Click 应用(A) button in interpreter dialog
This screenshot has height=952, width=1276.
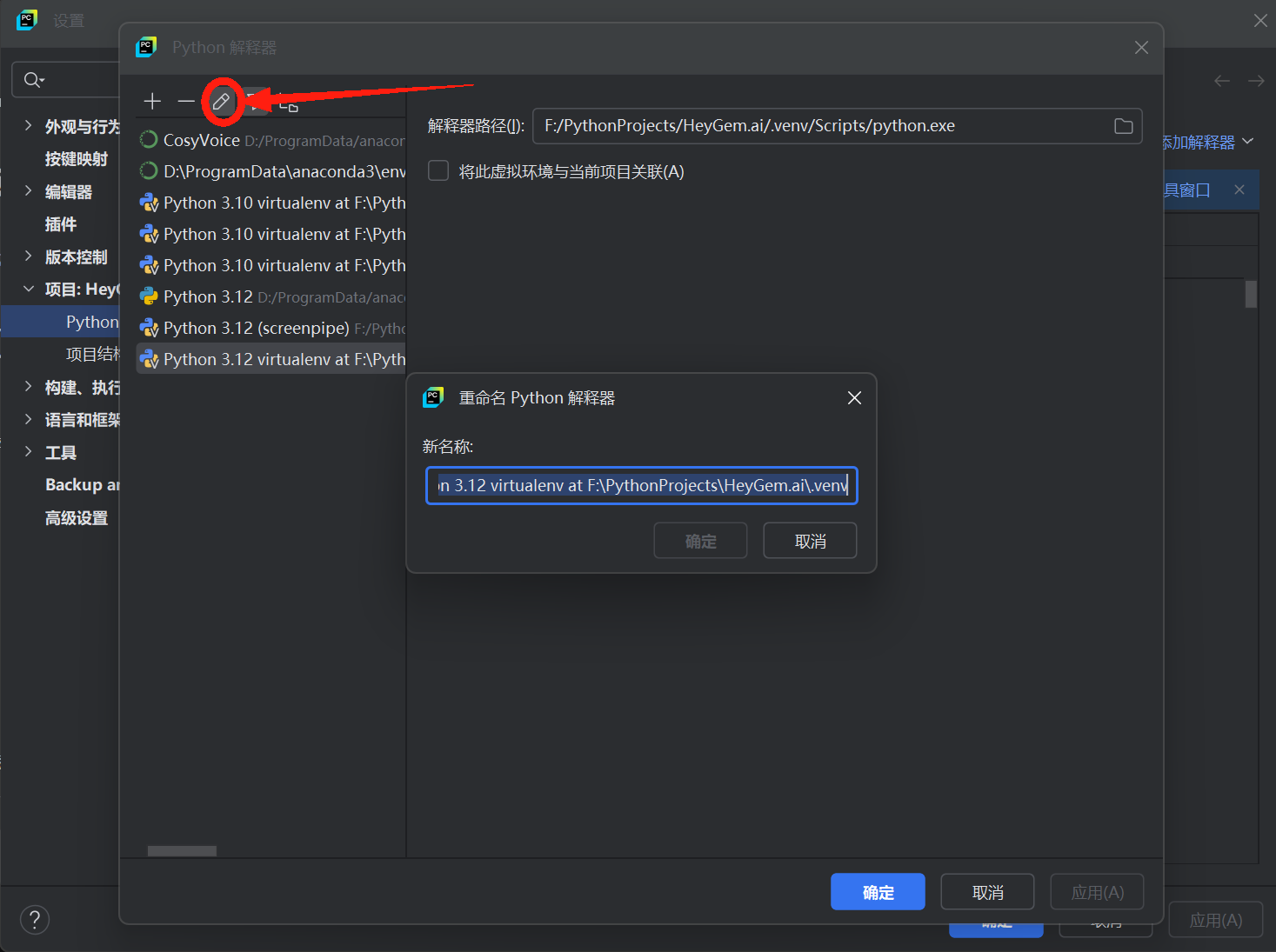click(1097, 892)
